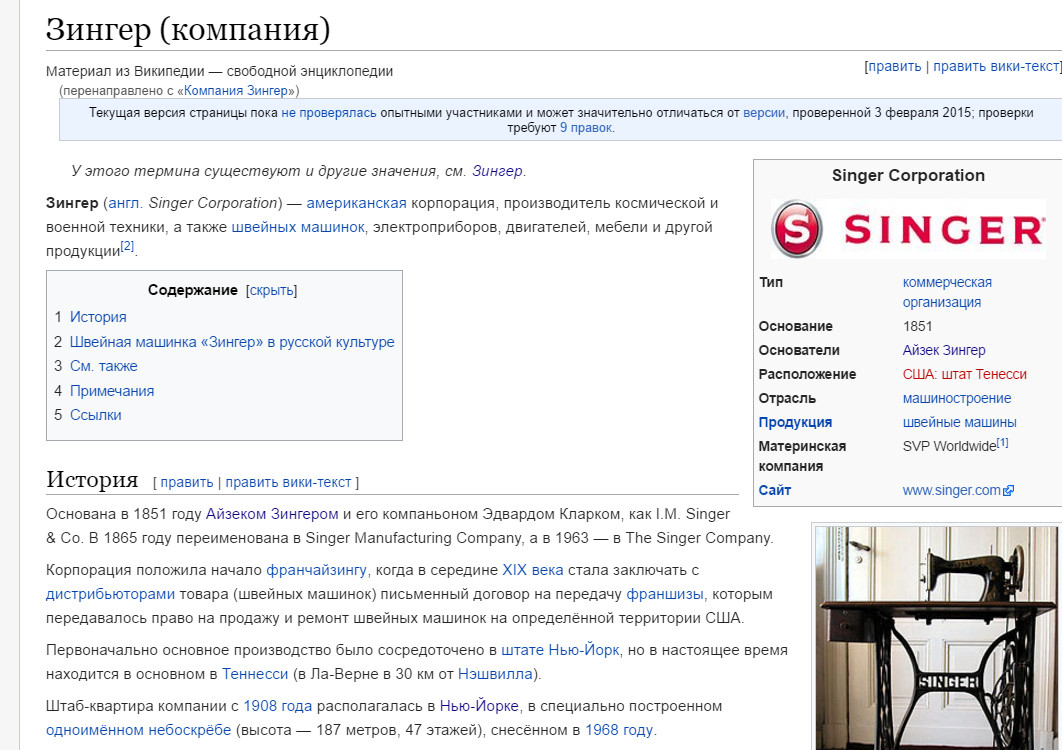The image size is (1062, 750).
Task: Click footnote [1] next to SVP Worldwide
Action: coord(1002,442)
